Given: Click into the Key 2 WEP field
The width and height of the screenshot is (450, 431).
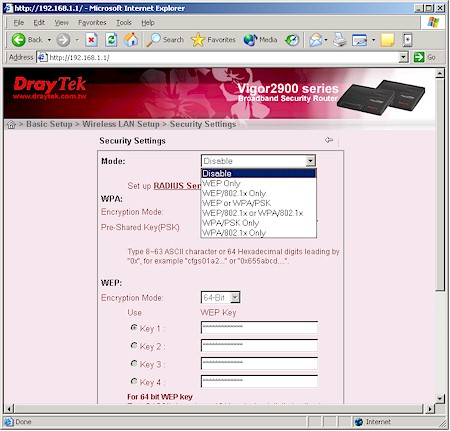Looking at the screenshot, I should 259,345.
